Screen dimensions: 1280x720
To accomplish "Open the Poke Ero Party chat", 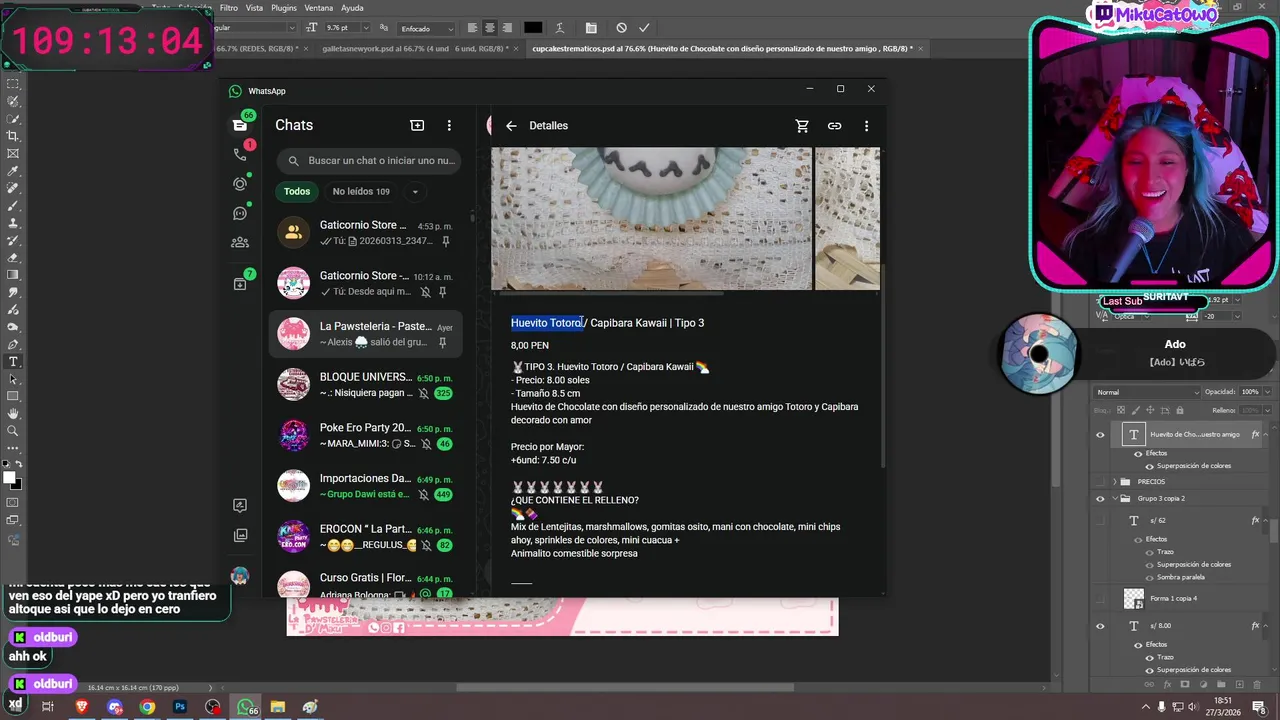I will [x=365, y=435].
